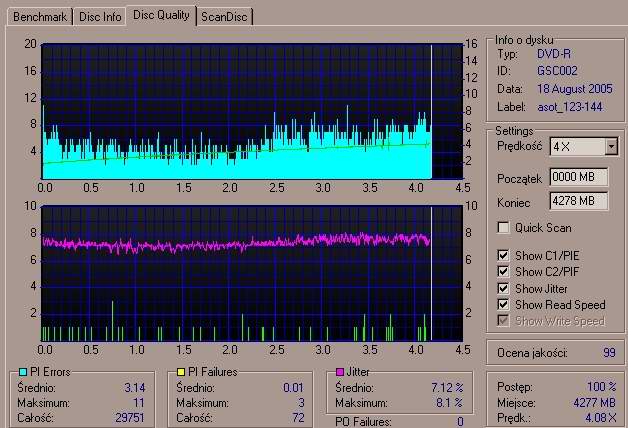628x428 pixels.
Task: Toggle Show C2/PIF checkbox
Action: [x=503, y=271]
